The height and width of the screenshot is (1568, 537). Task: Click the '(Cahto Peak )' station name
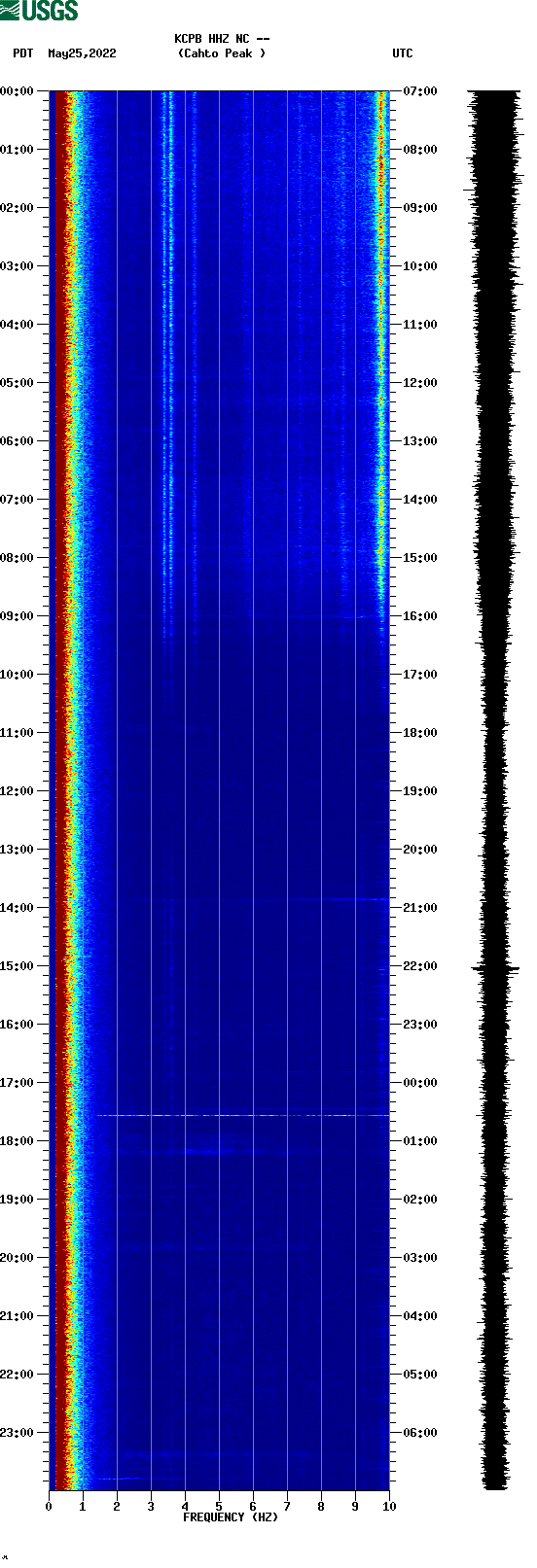coord(222,53)
